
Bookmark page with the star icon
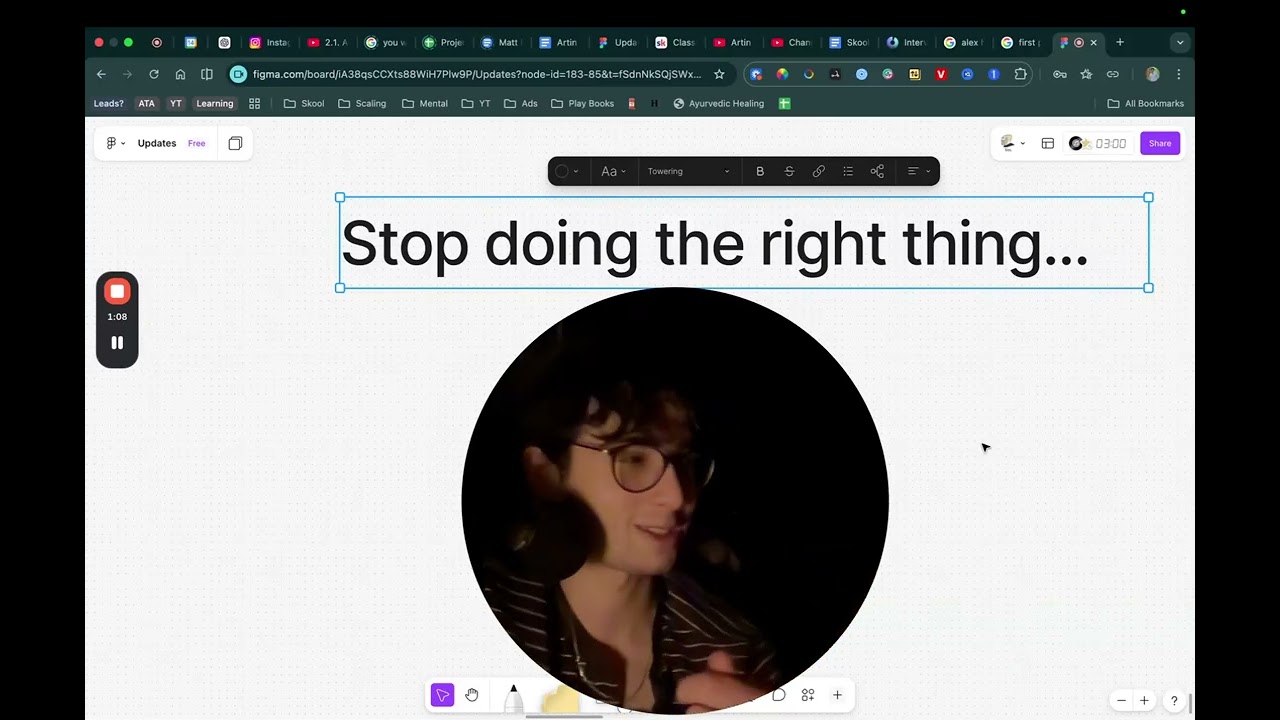pyautogui.click(x=719, y=74)
